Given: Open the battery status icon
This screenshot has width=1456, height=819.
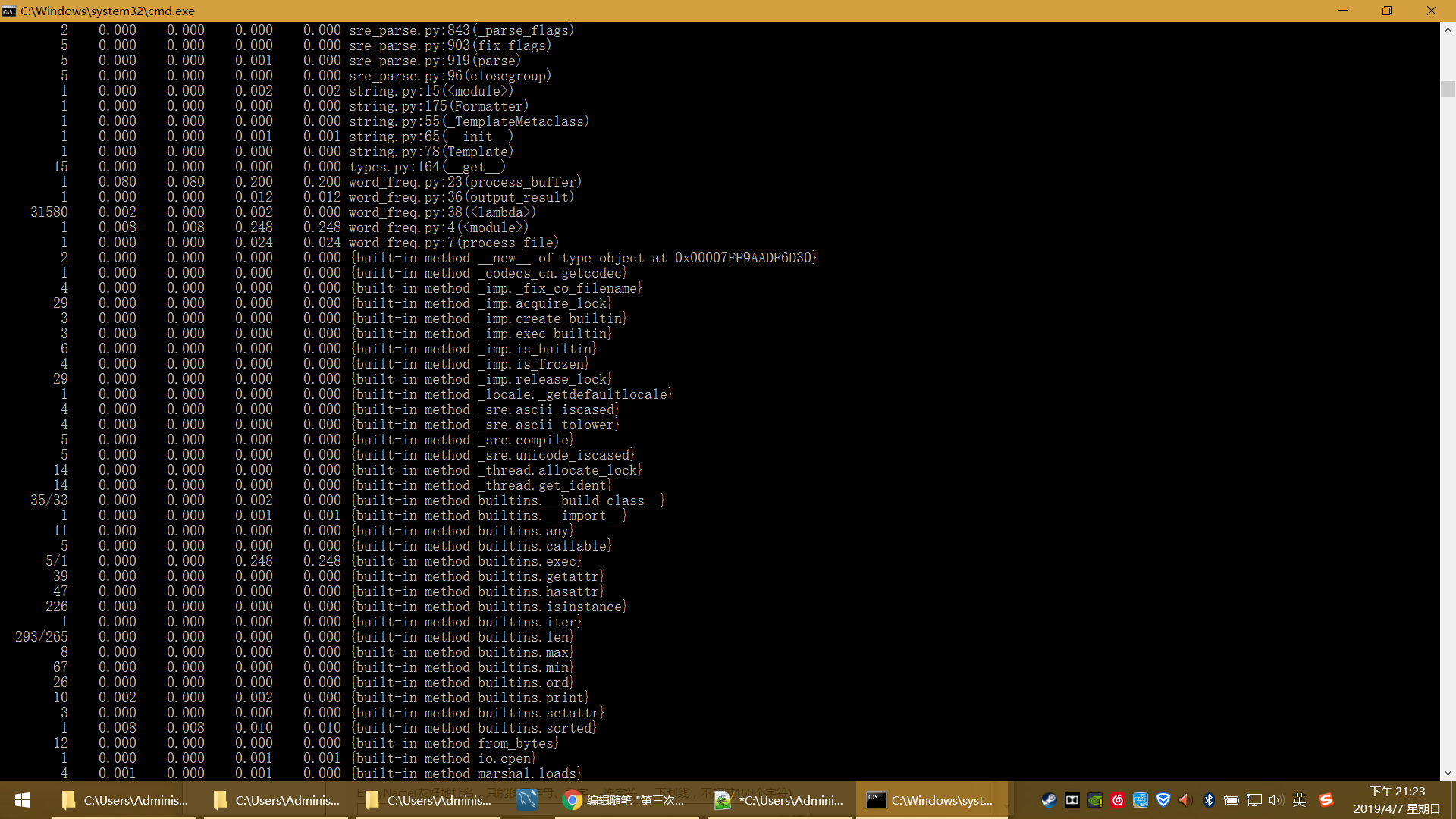Looking at the screenshot, I should coord(1232,800).
